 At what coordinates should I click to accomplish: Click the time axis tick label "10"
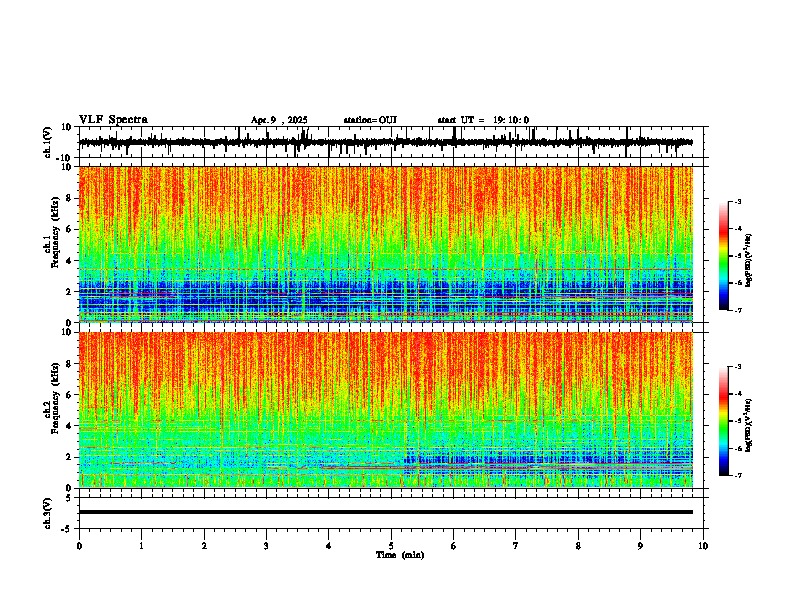(703, 546)
